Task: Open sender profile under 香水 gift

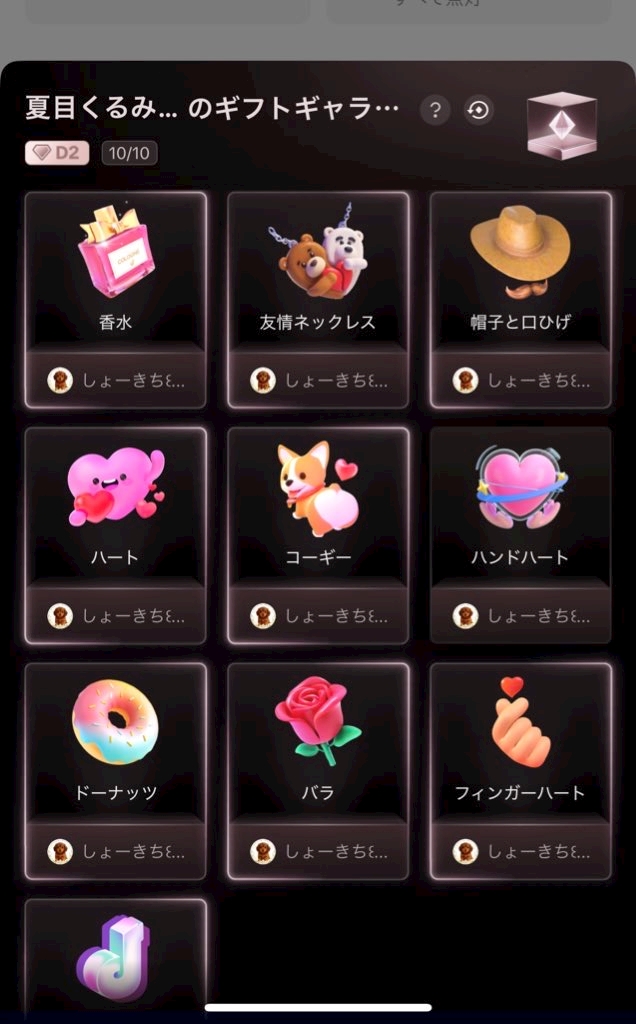Action: pos(116,380)
